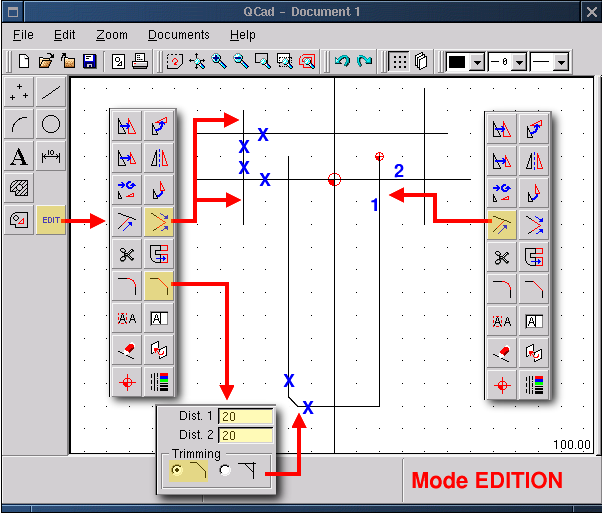Click the EDIT mode button in left toolbar
602x515 pixels.
point(51,220)
